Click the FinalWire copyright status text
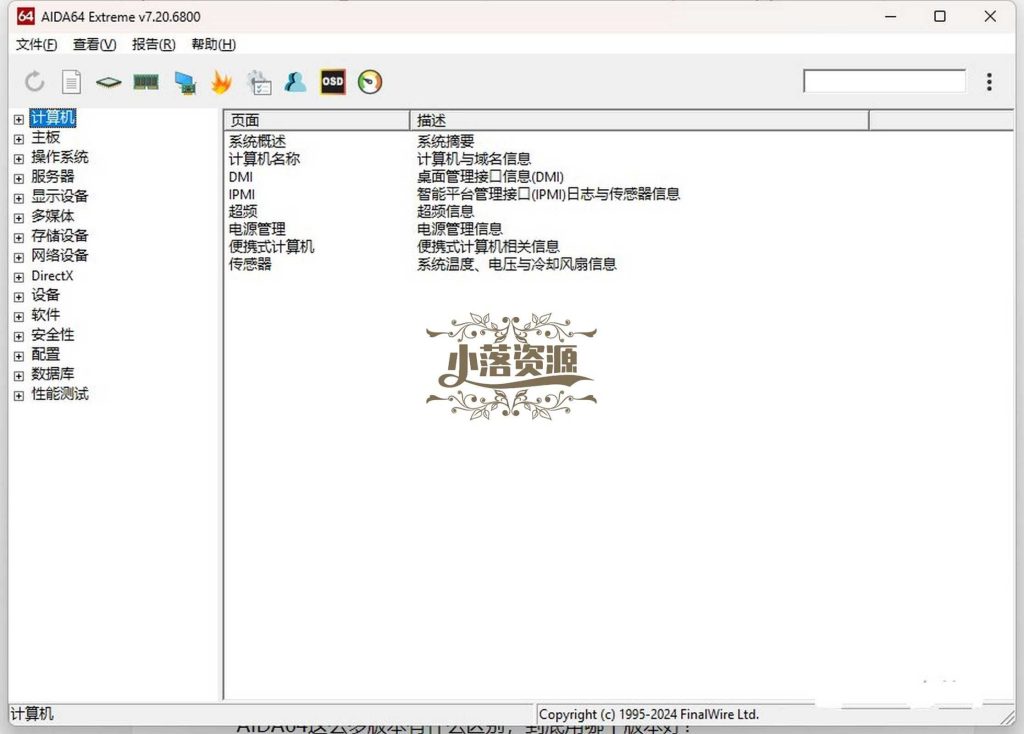 pos(649,714)
